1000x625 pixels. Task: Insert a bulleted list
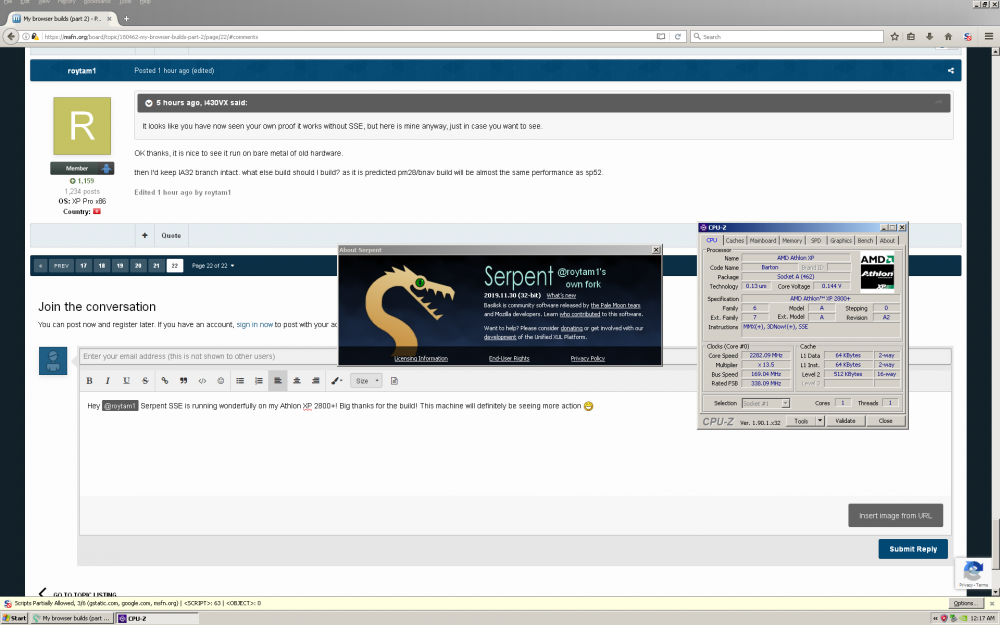[x=240, y=381]
